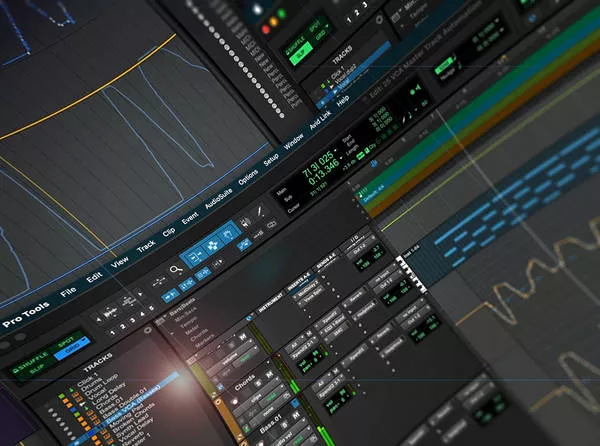
Task: Recall zoom preset 4 in front window
Action: pos(143,314)
